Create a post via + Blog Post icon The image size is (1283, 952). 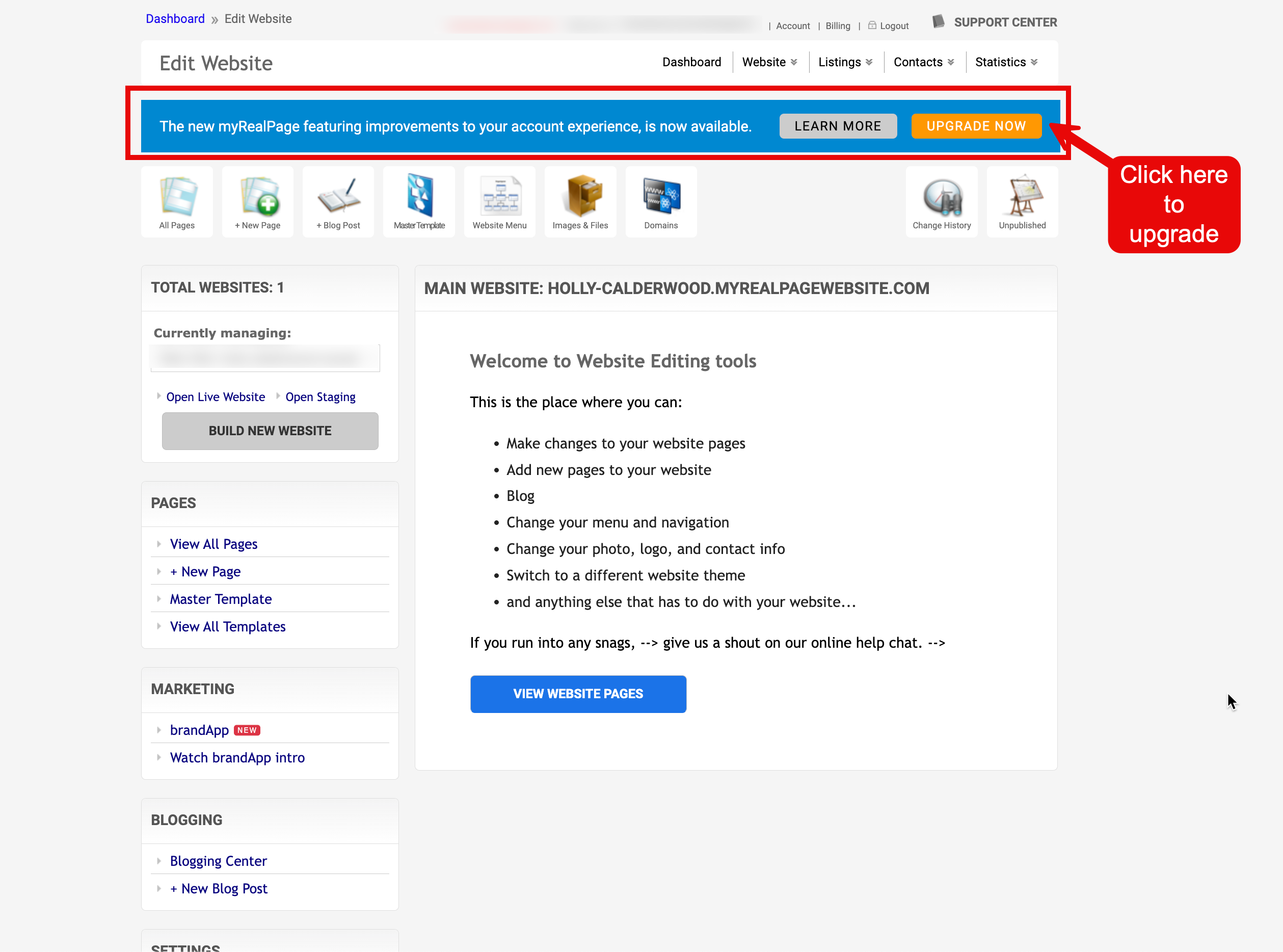tap(338, 201)
